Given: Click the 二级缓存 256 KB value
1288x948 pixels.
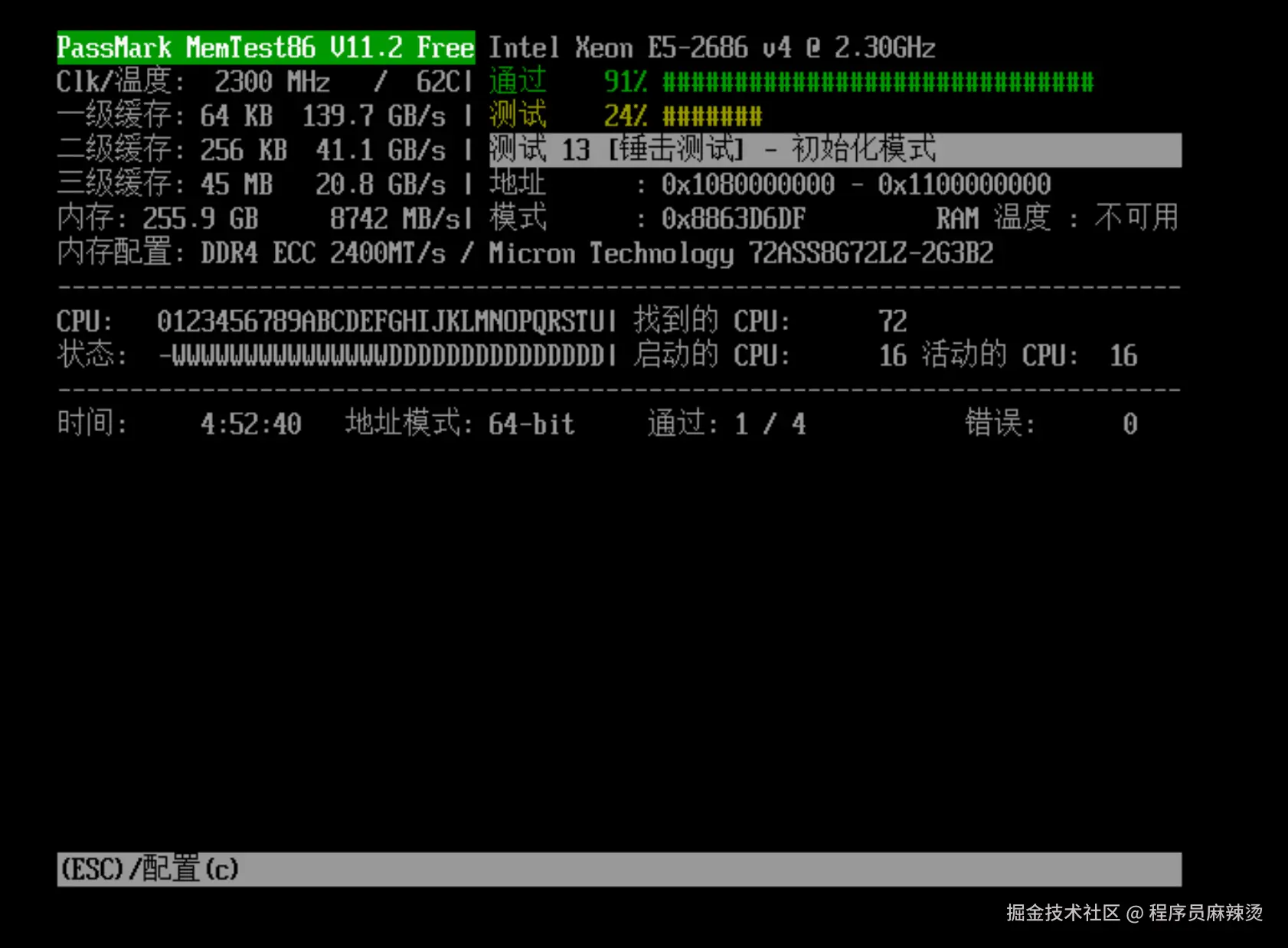Looking at the screenshot, I should 244,150.
